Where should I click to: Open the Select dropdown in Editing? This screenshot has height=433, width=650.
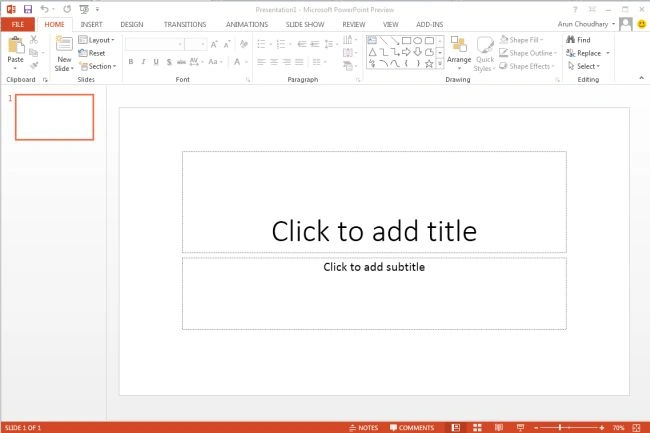point(584,66)
